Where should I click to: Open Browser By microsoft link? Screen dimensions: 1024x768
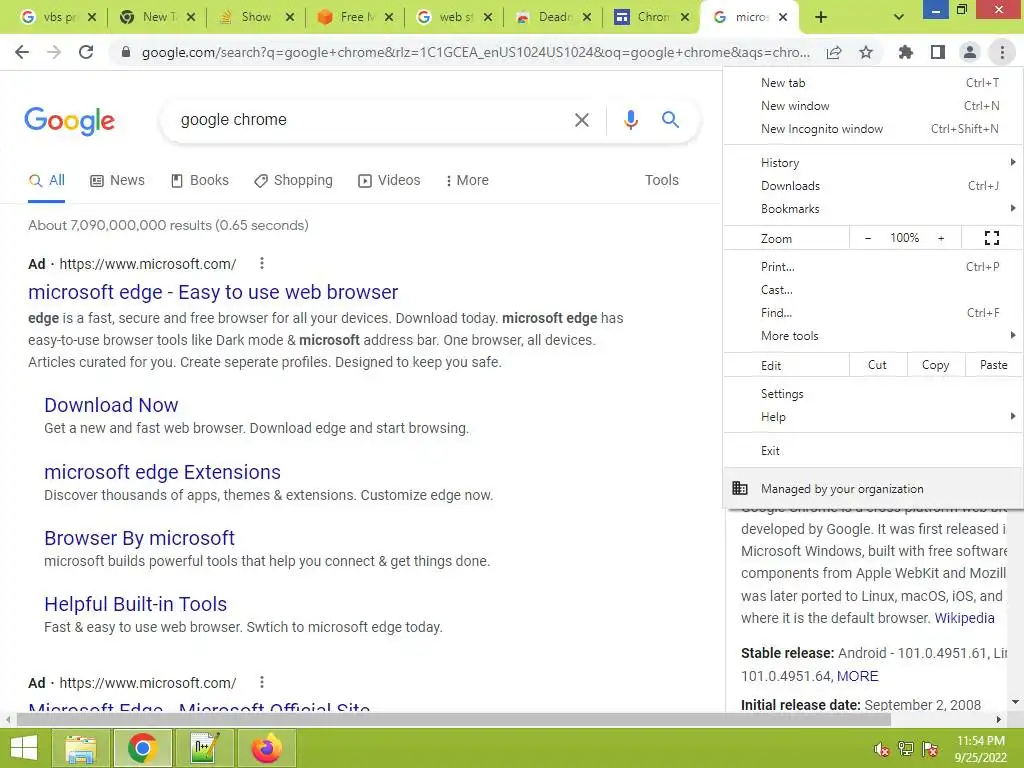pos(139,537)
